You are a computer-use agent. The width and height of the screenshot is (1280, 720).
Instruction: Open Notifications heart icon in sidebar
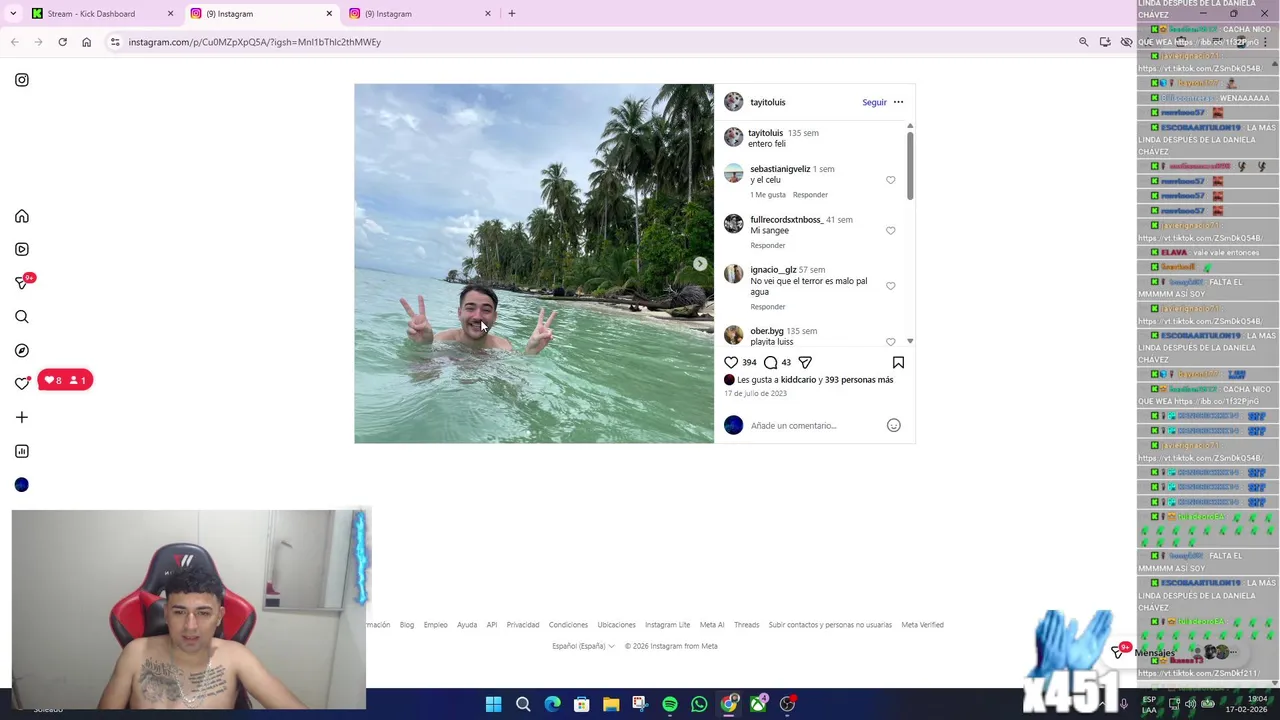[22, 383]
